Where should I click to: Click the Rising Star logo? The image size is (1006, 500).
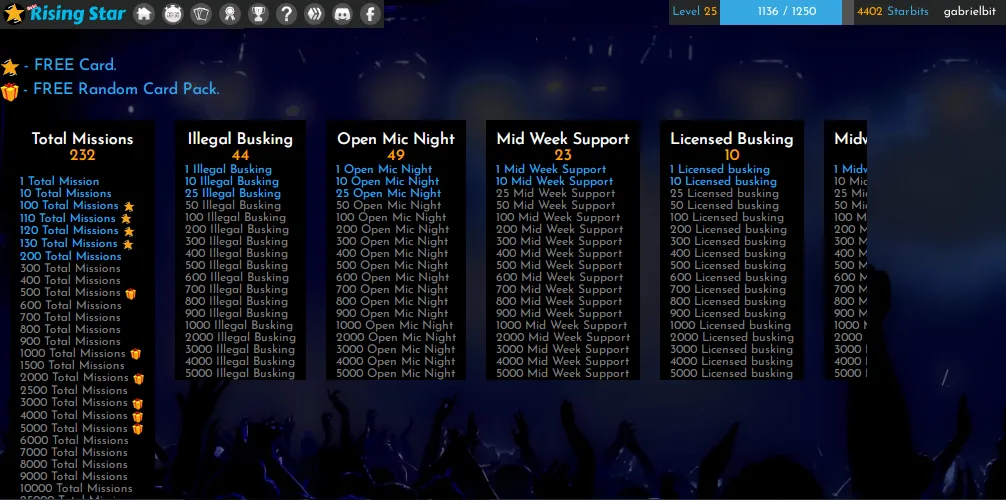pos(64,13)
